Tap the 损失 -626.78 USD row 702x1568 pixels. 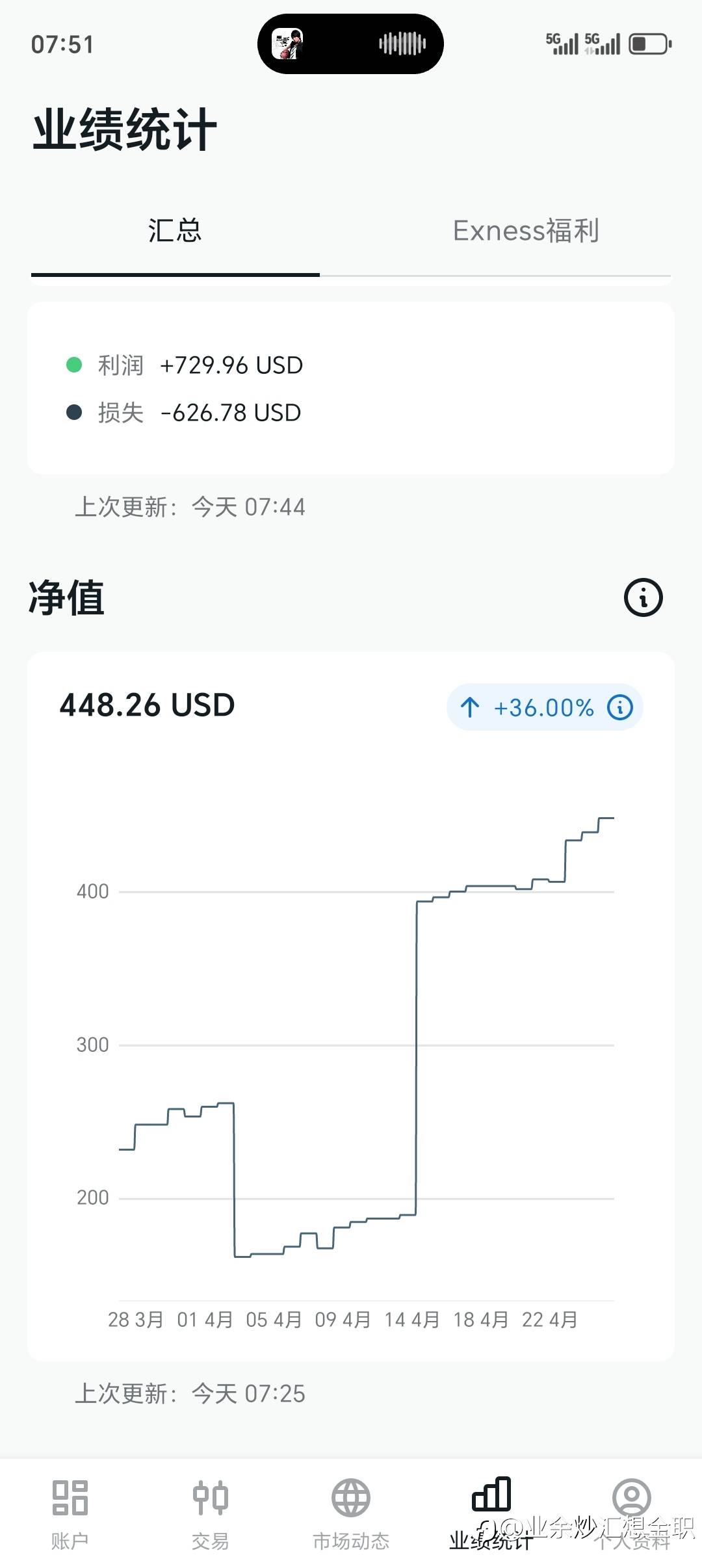[199, 413]
